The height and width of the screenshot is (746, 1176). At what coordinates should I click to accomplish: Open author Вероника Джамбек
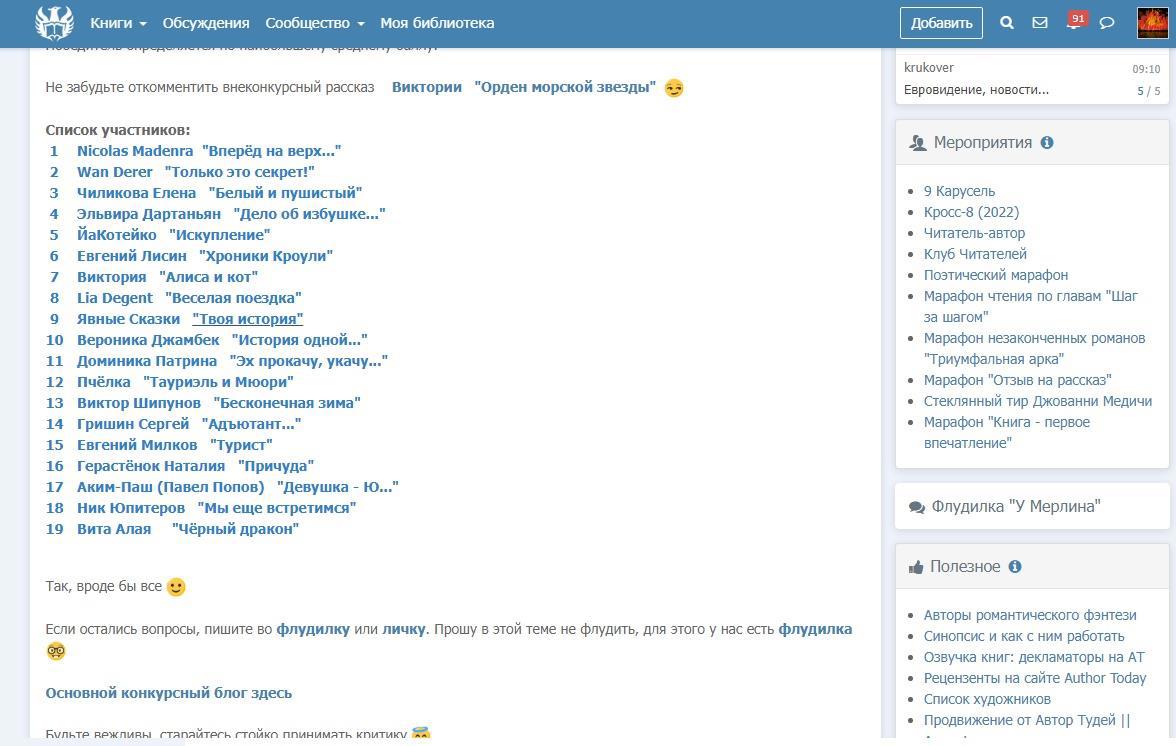(148, 340)
